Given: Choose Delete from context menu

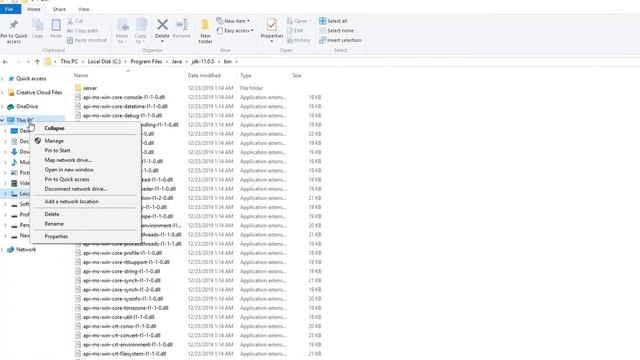Looking at the screenshot, I should (52, 214).
